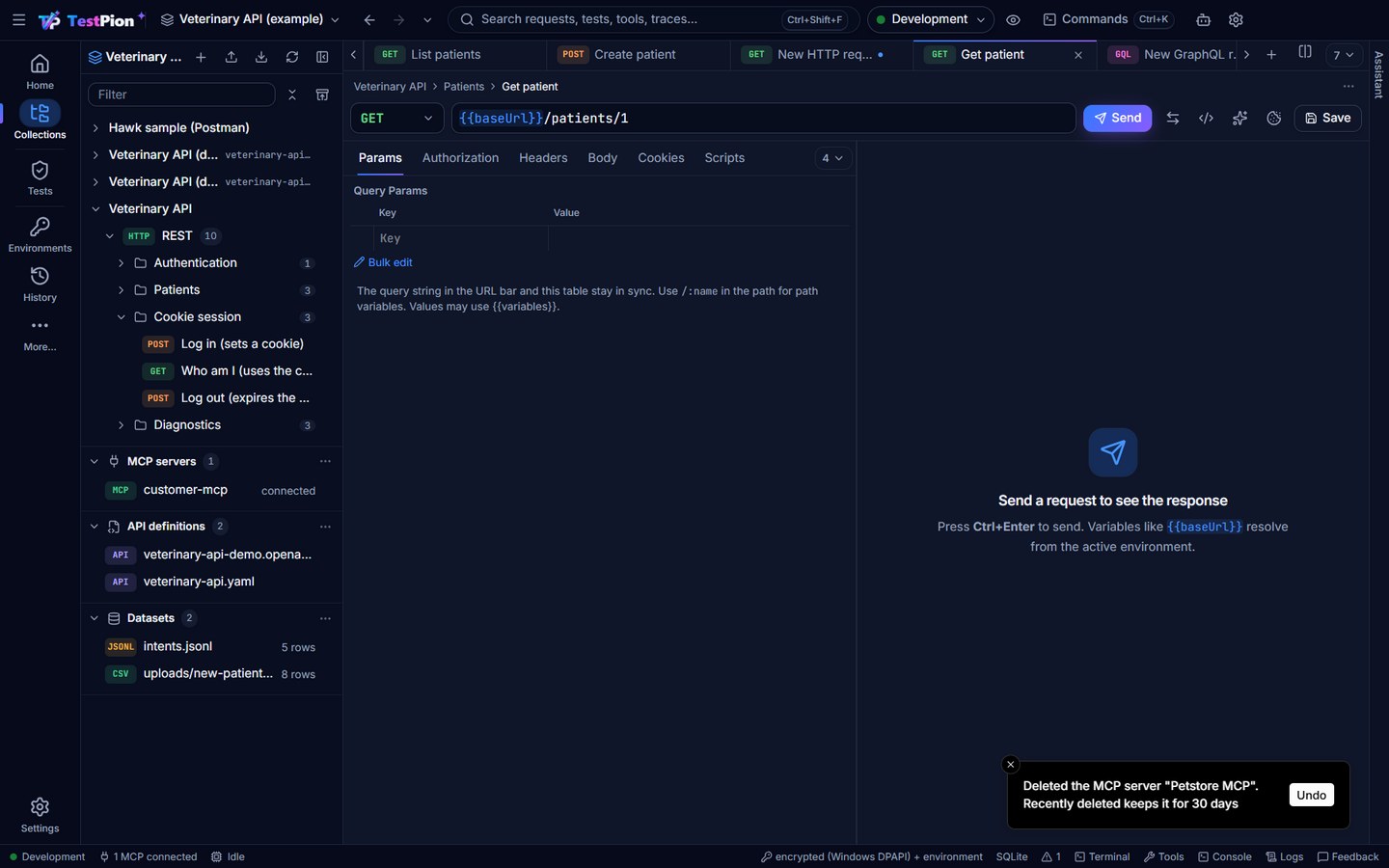This screenshot has width=1389, height=868.
Task: Open Settings in the sidebar
Action: coord(40,815)
